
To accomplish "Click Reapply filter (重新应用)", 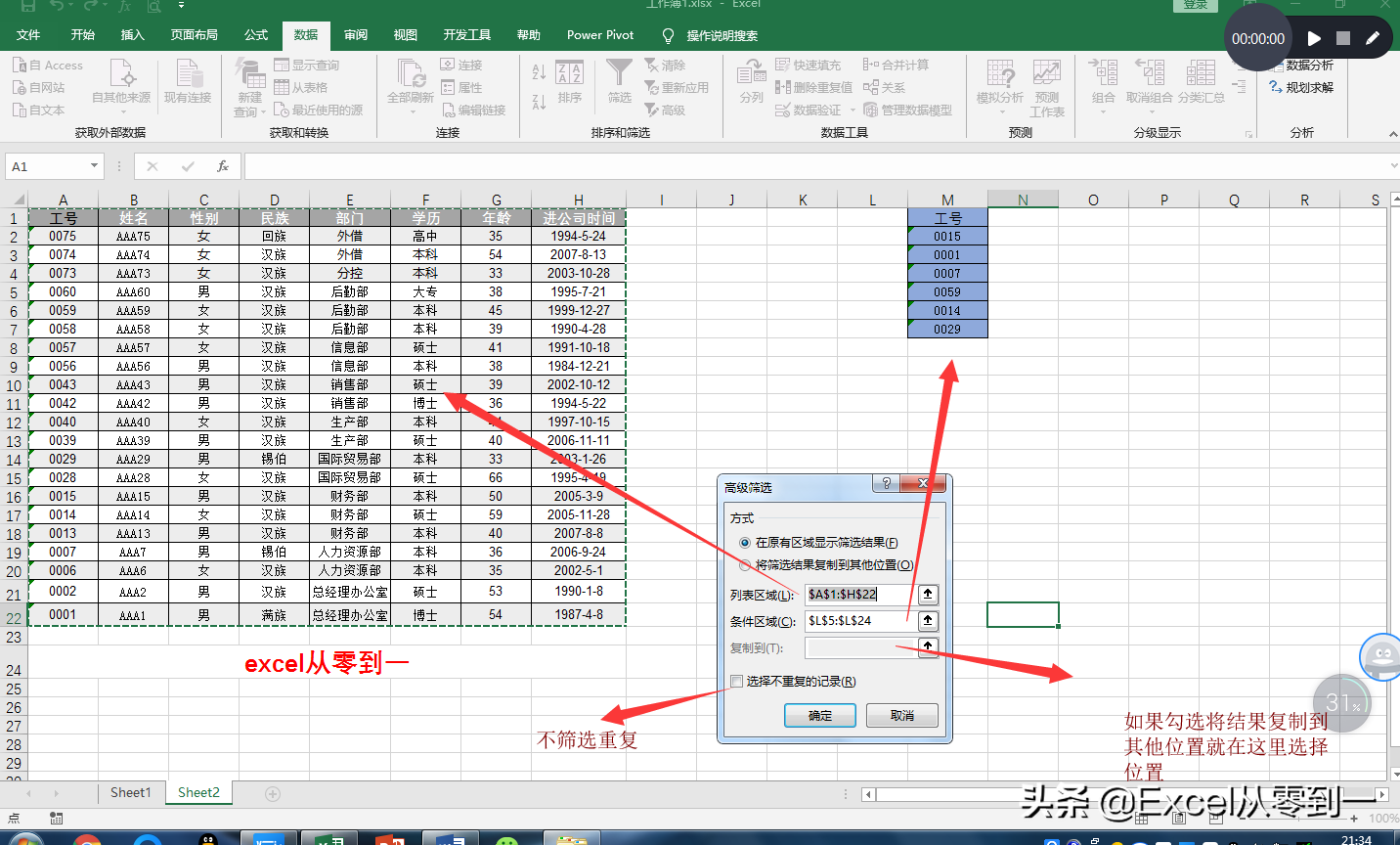I will pyautogui.click(x=677, y=88).
